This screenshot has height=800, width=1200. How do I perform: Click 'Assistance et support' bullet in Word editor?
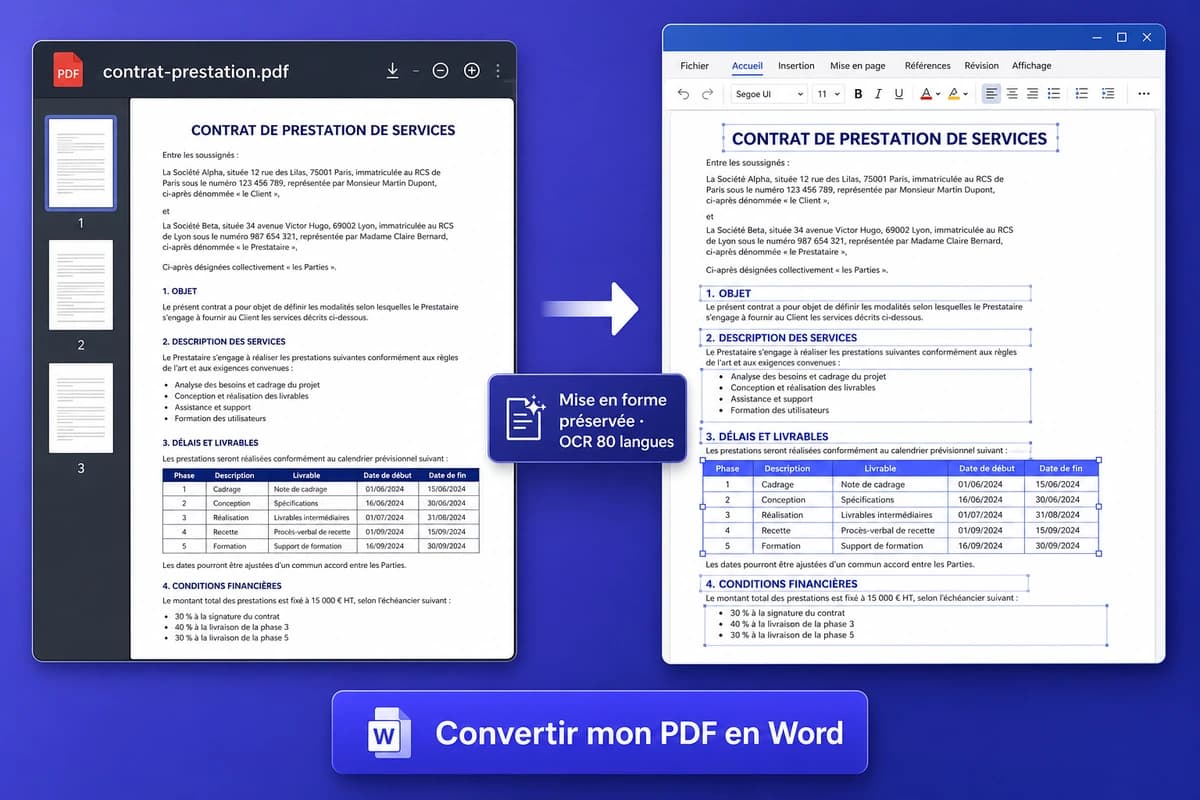pyautogui.click(x=771, y=399)
